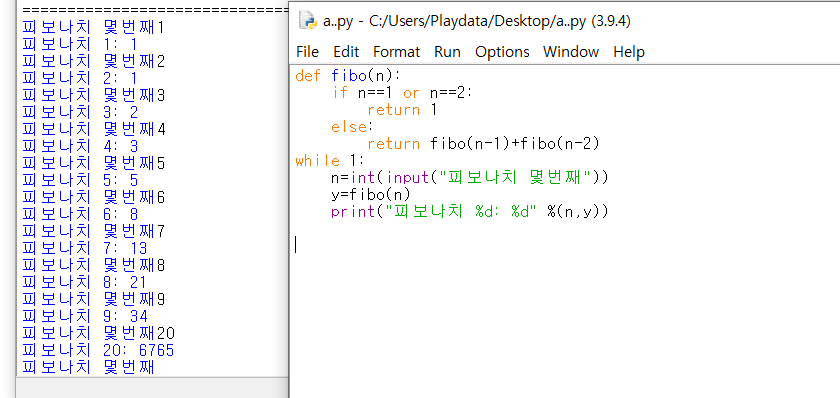Click shell output '피보나치 2: 1'
This screenshot has width=840, height=398.
[x=80, y=78]
